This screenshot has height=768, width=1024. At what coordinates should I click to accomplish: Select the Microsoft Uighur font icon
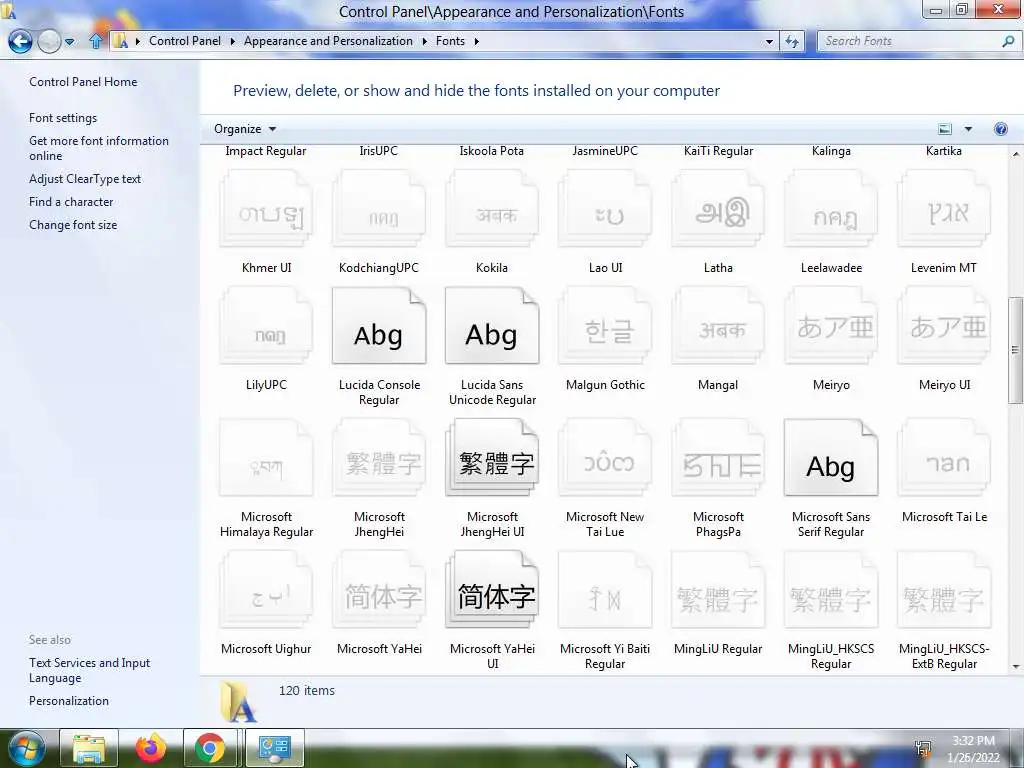point(266,590)
